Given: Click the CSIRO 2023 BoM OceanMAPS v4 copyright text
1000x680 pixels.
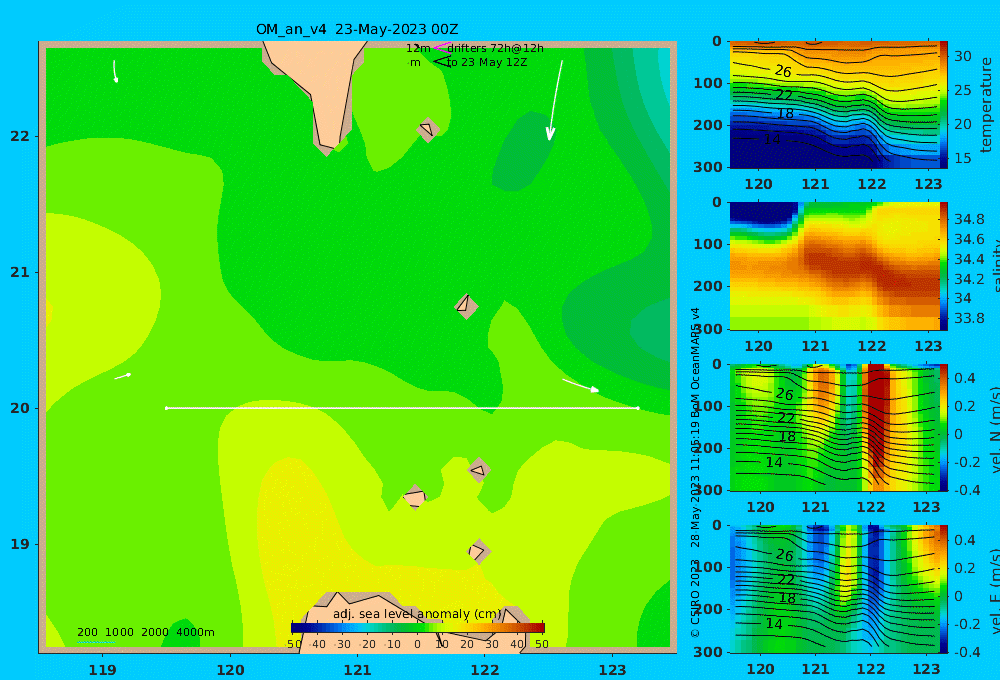Looking at the screenshot, I should click(695, 472).
